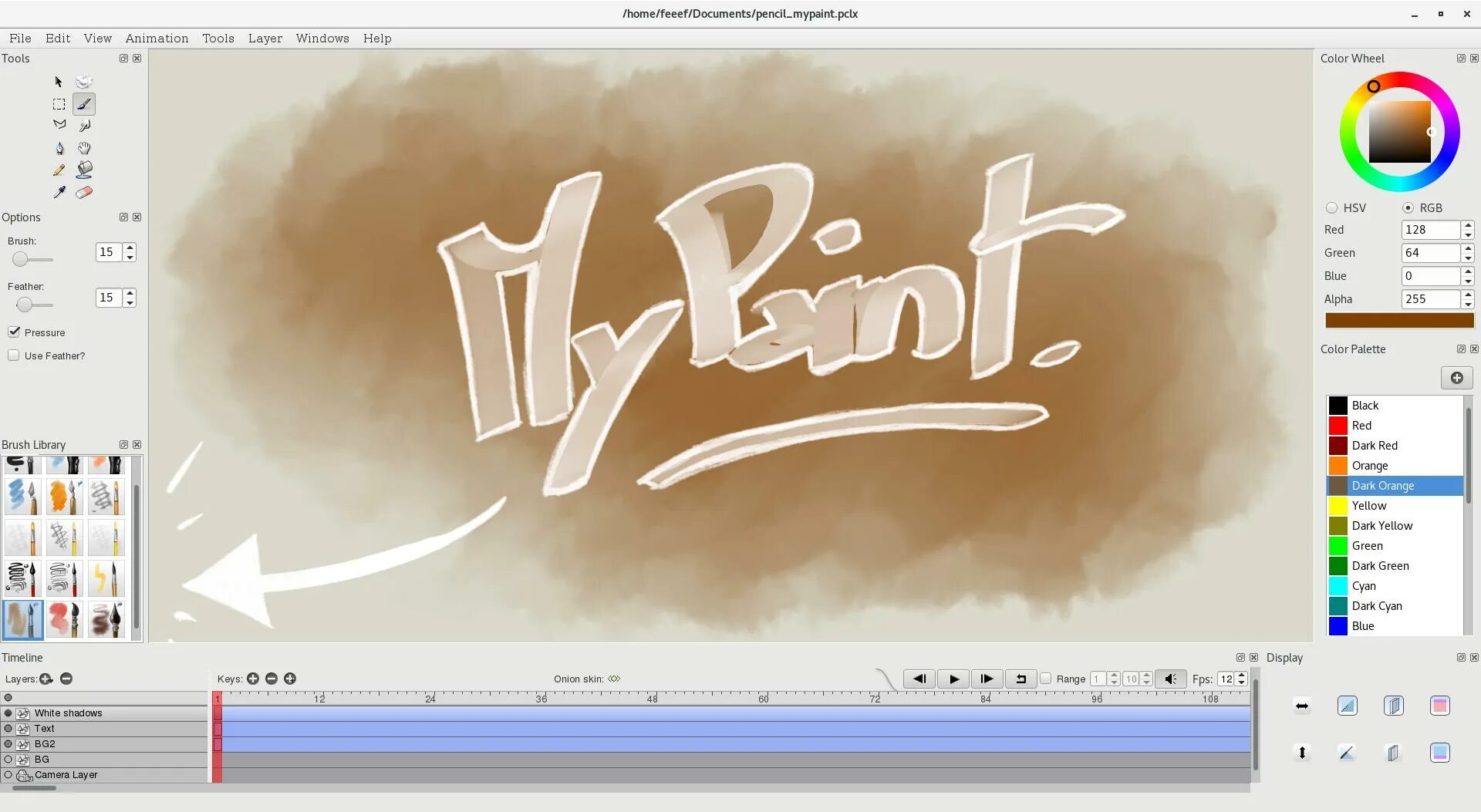This screenshot has height=812, width=1481.
Task: Select the Eyedropper tool
Action: (59, 192)
